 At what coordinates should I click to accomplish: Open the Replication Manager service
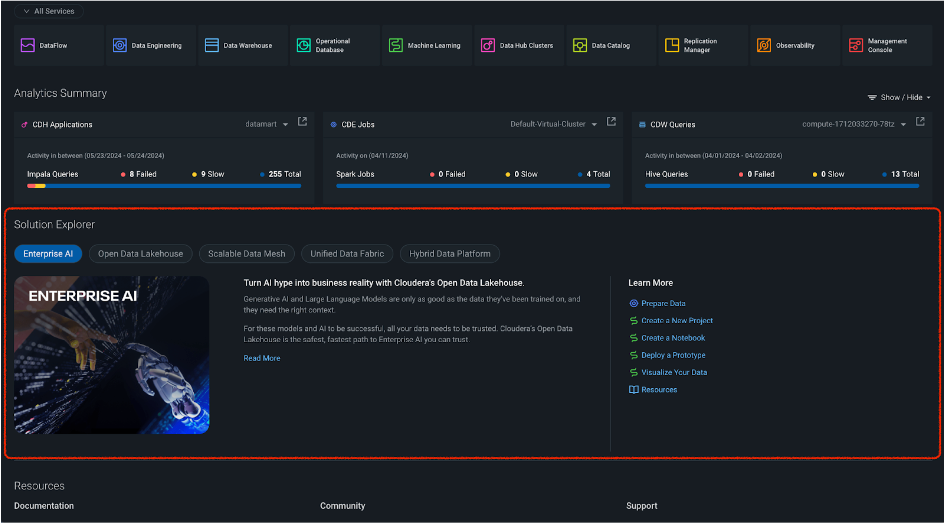[702, 46]
